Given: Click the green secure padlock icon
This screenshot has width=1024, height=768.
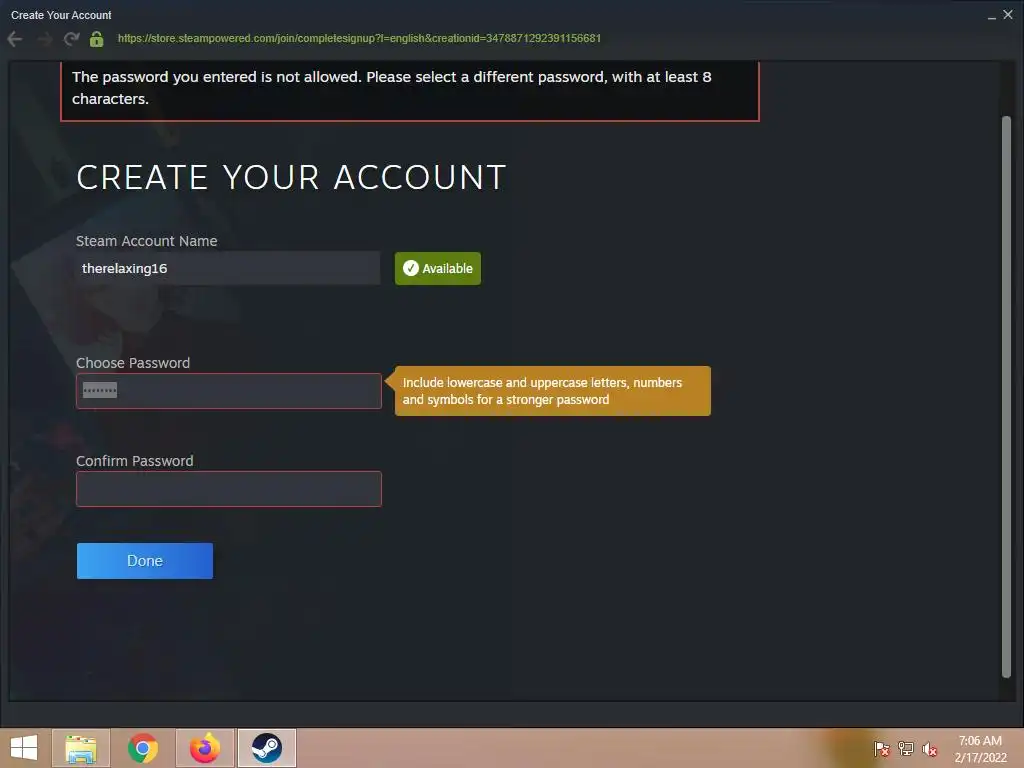Looking at the screenshot, I should click(x=97, y=39).
